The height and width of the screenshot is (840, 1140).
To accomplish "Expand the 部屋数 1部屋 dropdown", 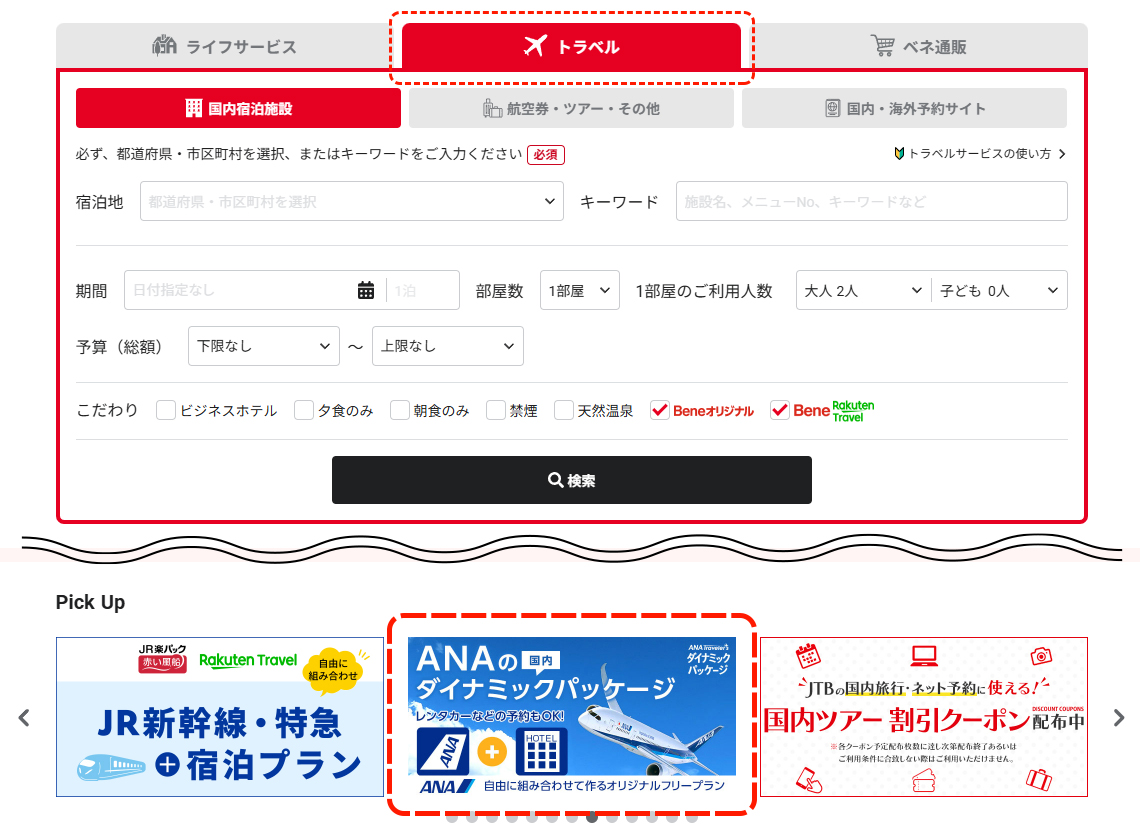I will point(579,290).
